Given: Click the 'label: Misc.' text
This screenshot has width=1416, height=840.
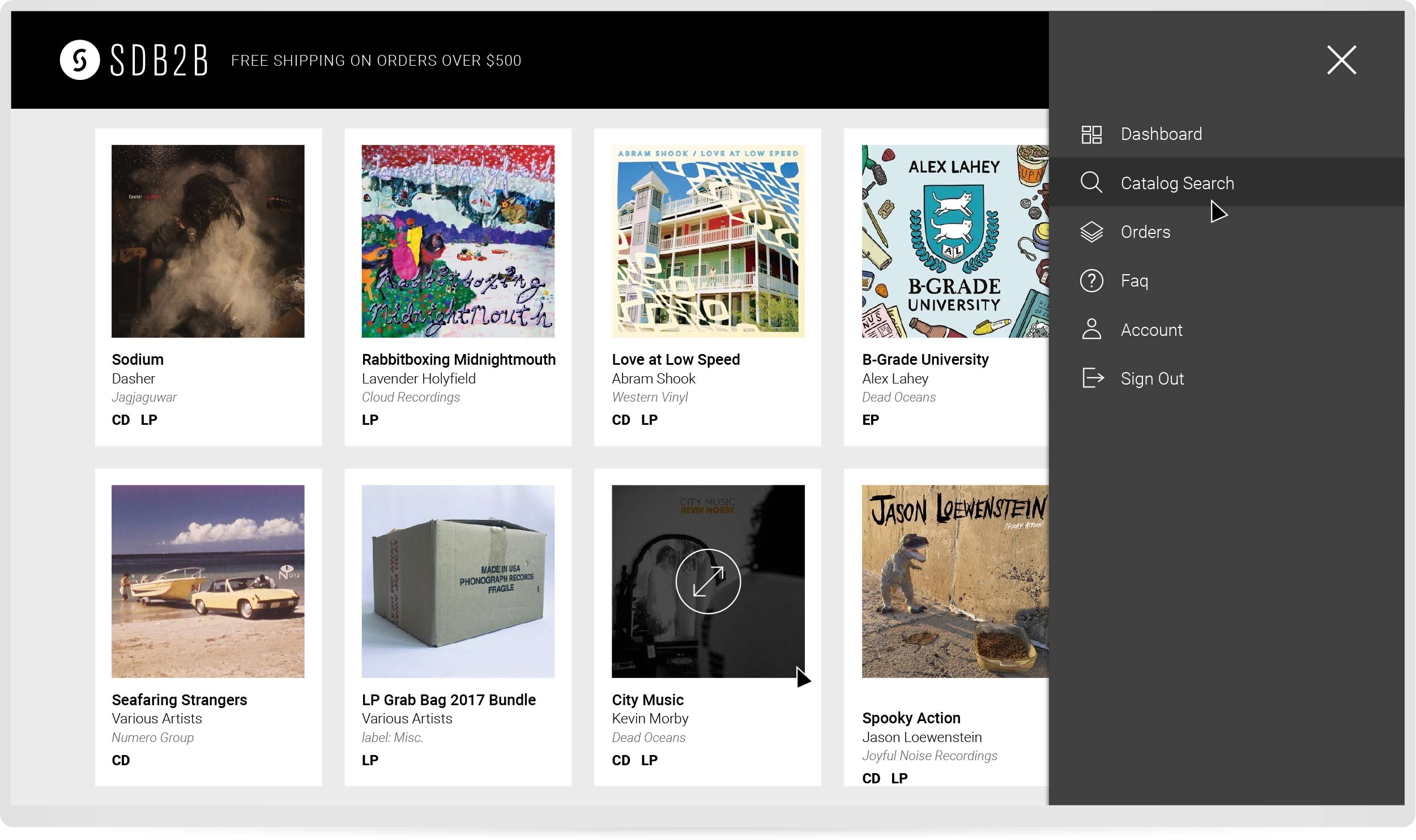Looking at the screenshot, I should tap(392, 737).
